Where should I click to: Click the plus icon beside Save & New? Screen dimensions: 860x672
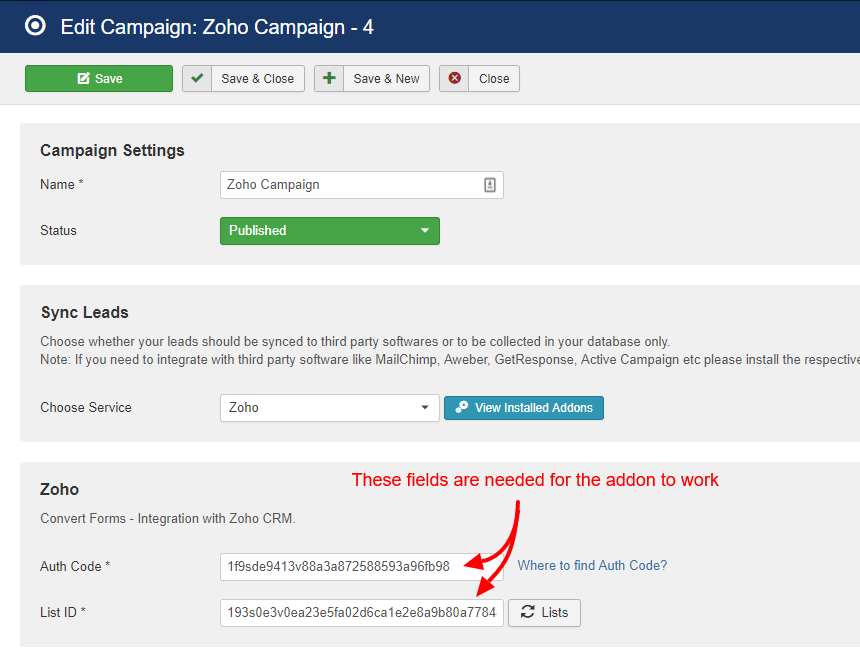(x=329, y=78)
